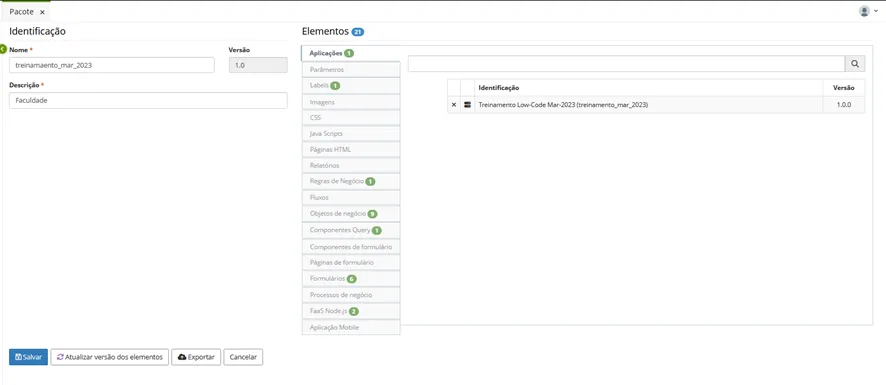The width and height of the screenshot is (886, 385).
Task: Open the CSS tab
Action: coord(351,118)
